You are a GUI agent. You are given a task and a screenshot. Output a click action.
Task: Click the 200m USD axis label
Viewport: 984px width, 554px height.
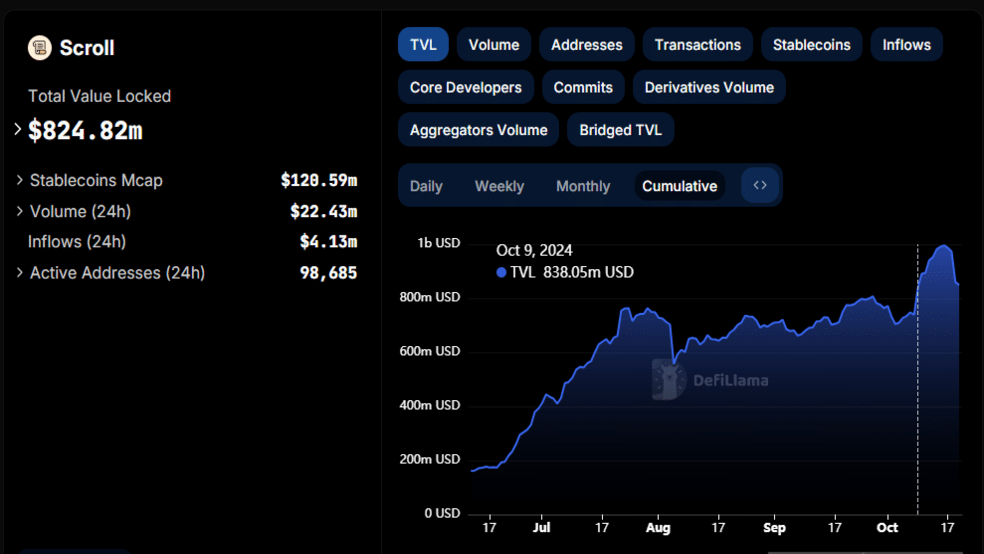pyautogui.click(x=430, y=459)
